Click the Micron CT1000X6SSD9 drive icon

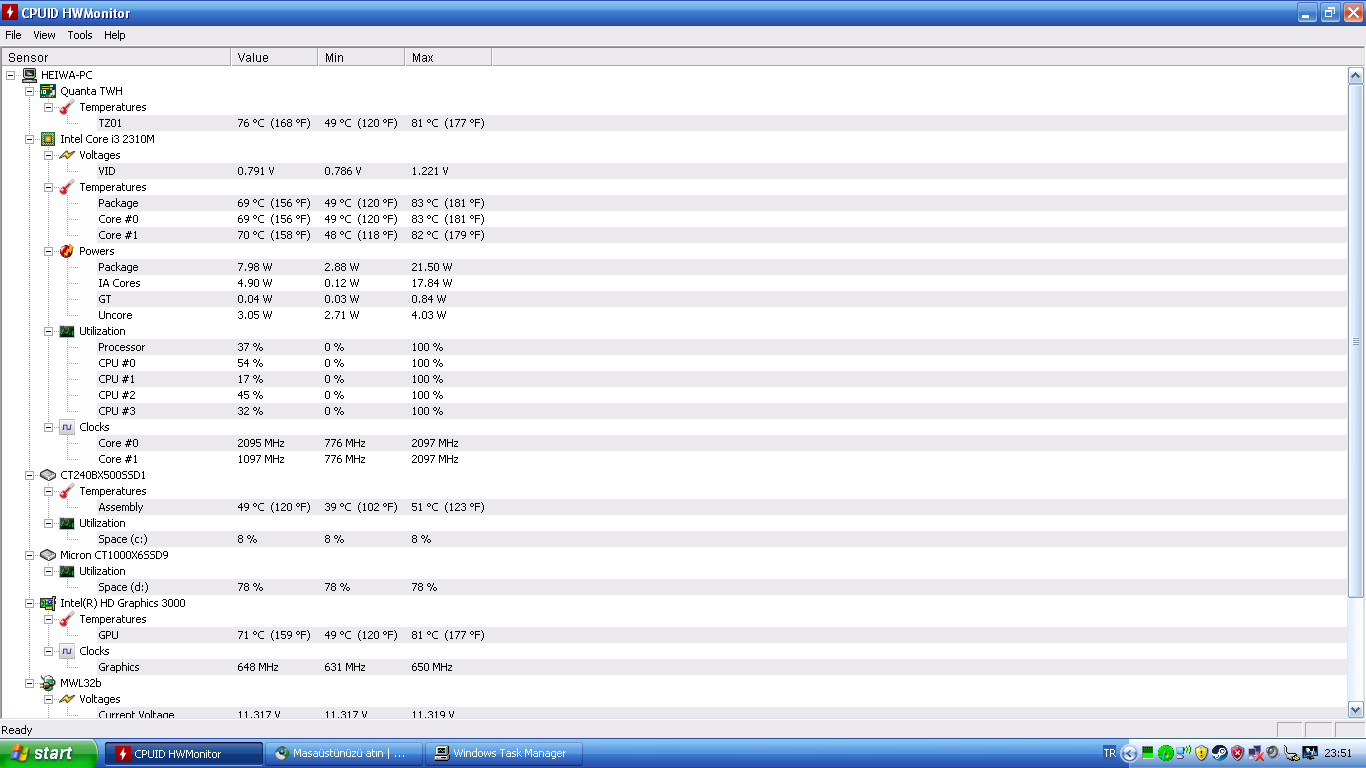48,555
